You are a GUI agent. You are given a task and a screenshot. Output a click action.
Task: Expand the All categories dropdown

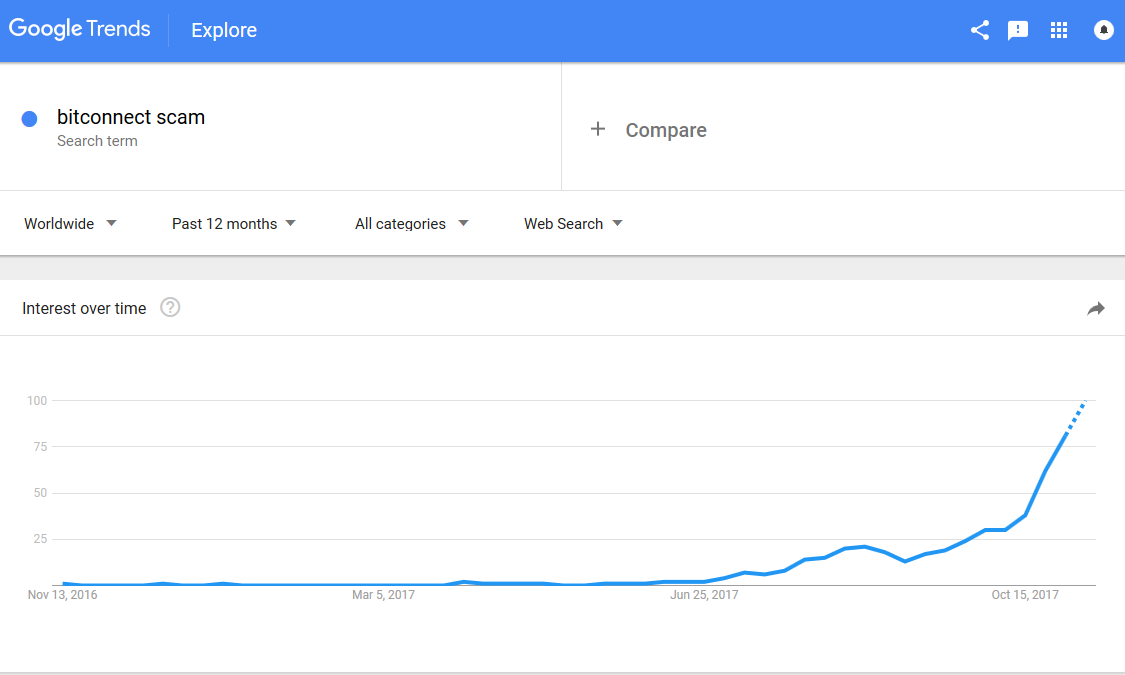coord(412,224)
